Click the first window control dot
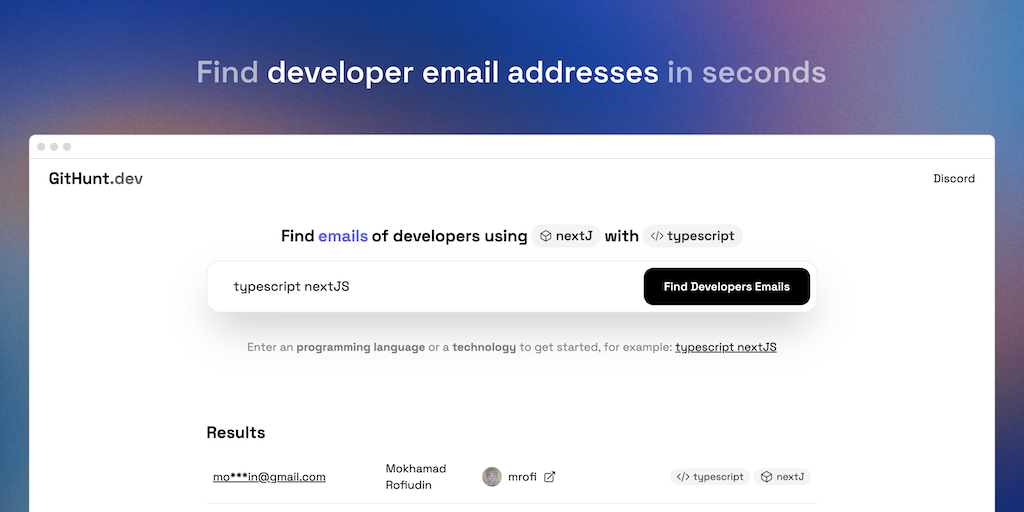 (x=41, y=147)
